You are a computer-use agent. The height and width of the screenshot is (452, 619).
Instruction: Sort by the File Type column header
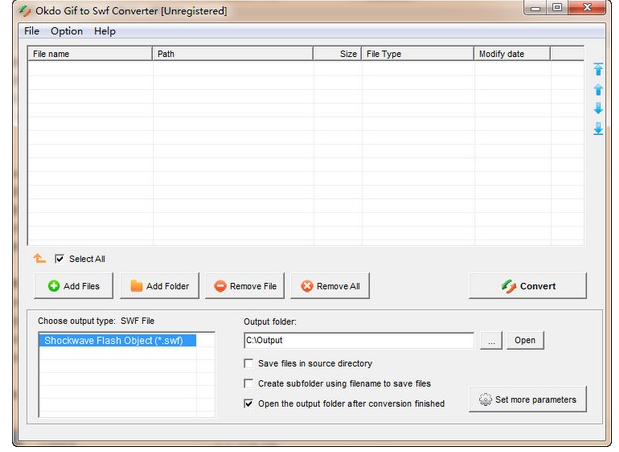coord(418,54)
